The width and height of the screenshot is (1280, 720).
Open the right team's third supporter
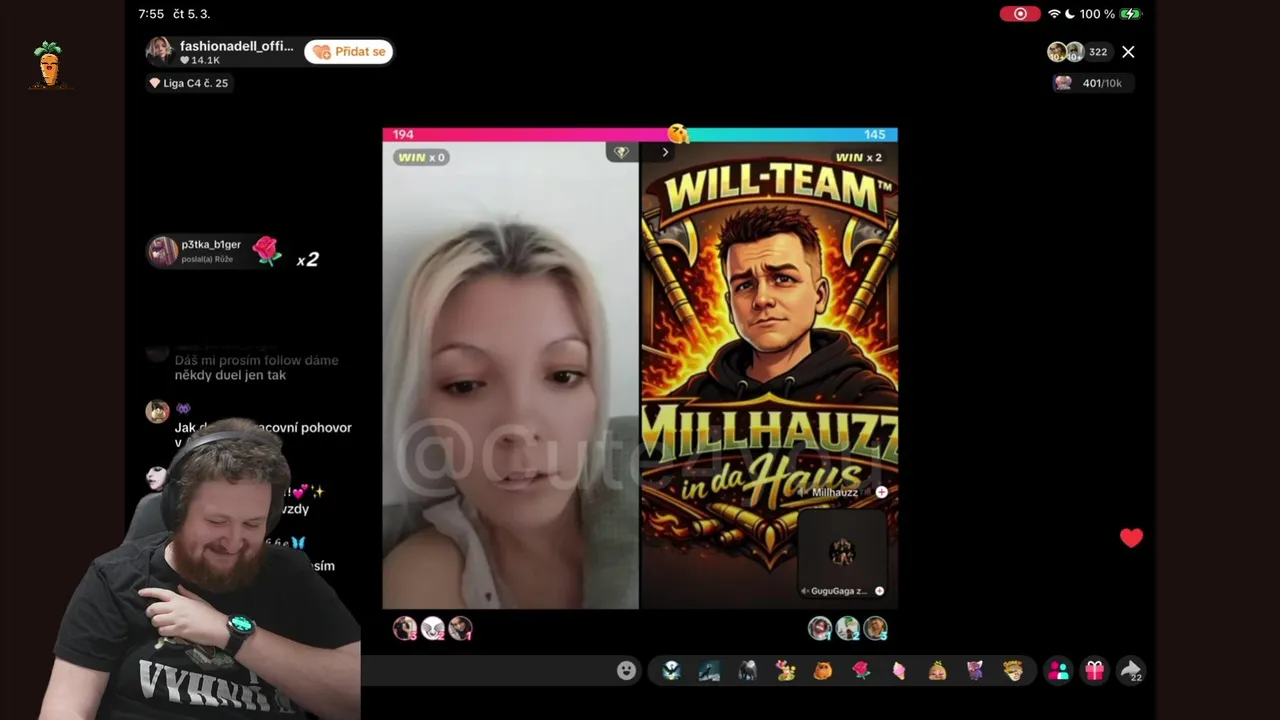click(x=876, y=628)
